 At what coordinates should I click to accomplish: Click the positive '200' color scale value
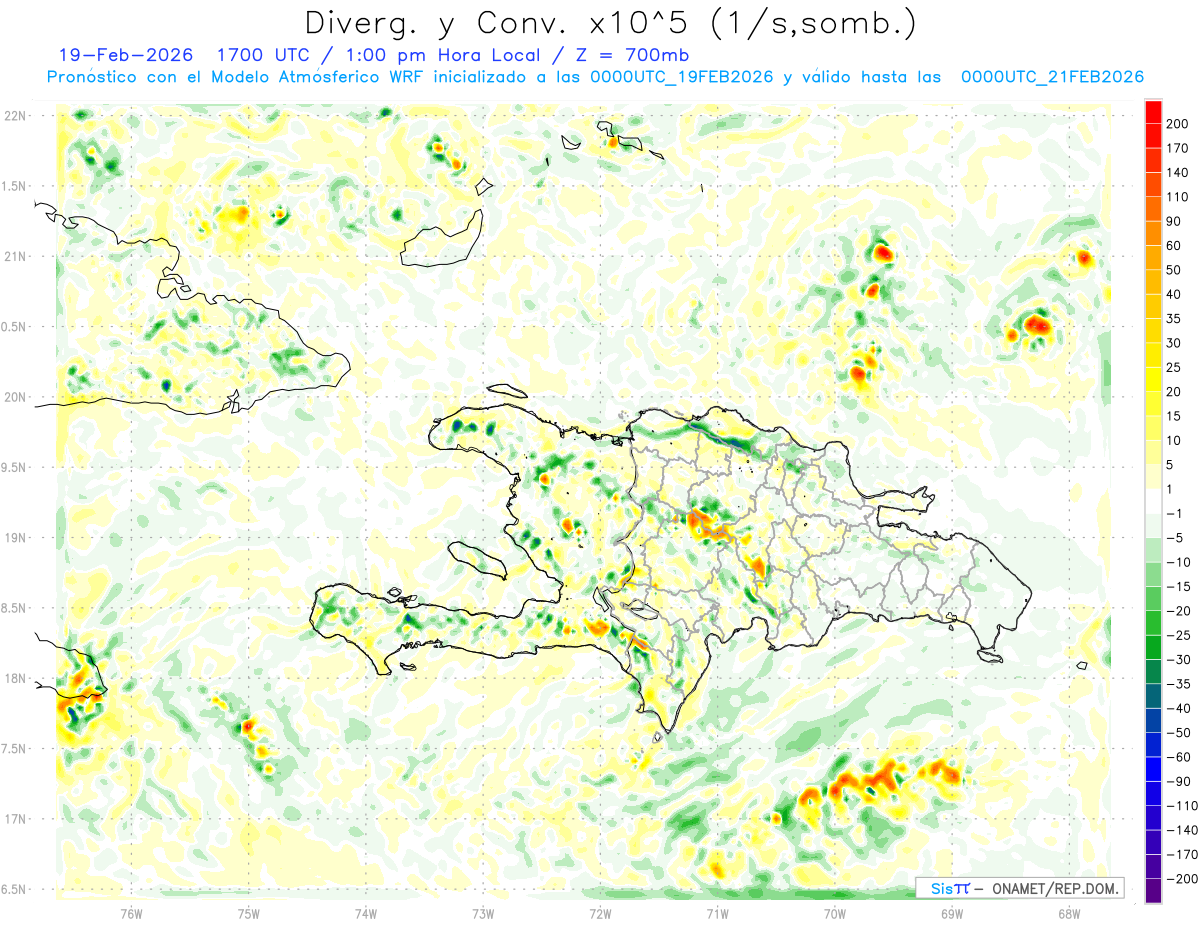pyautogui.click(x=1177, y=124)
